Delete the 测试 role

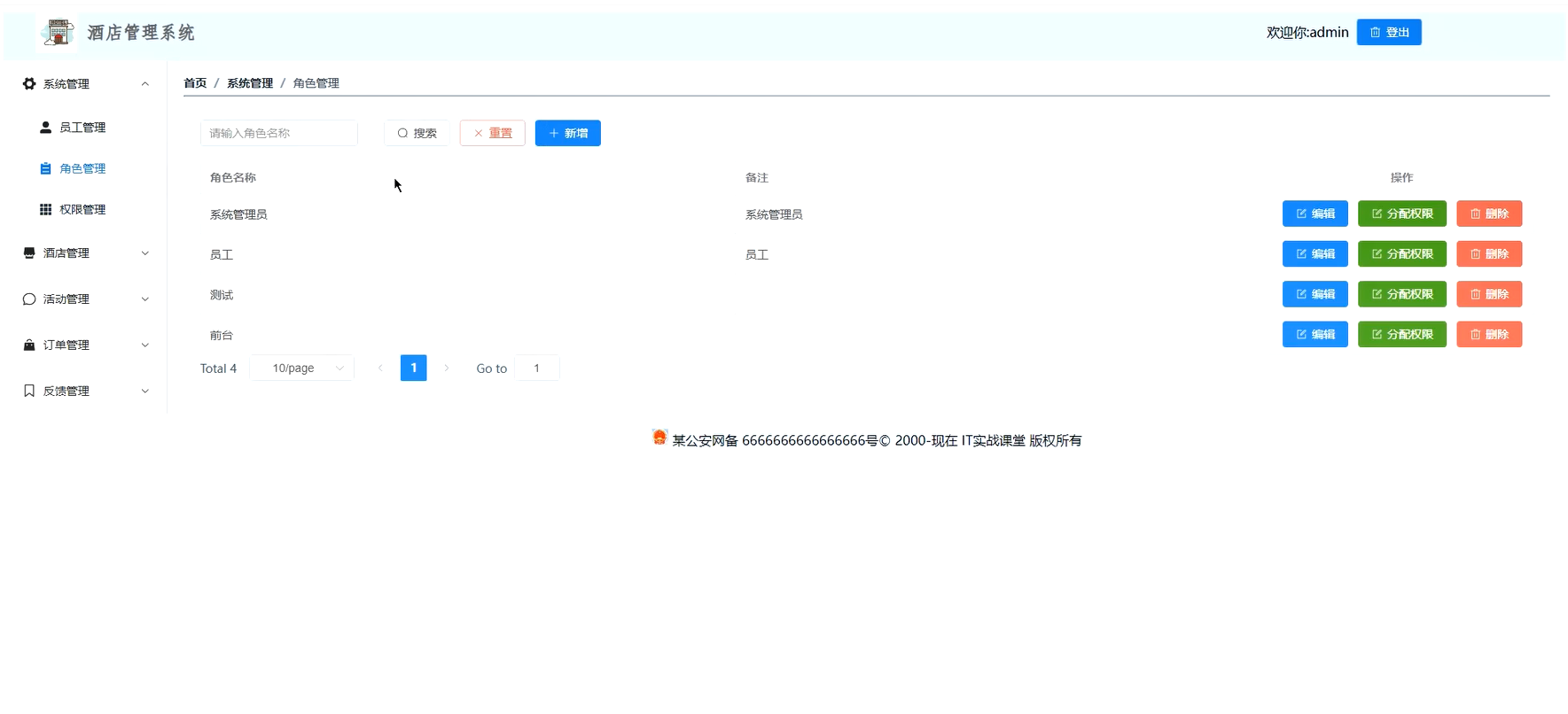[x=1489, y=294]
